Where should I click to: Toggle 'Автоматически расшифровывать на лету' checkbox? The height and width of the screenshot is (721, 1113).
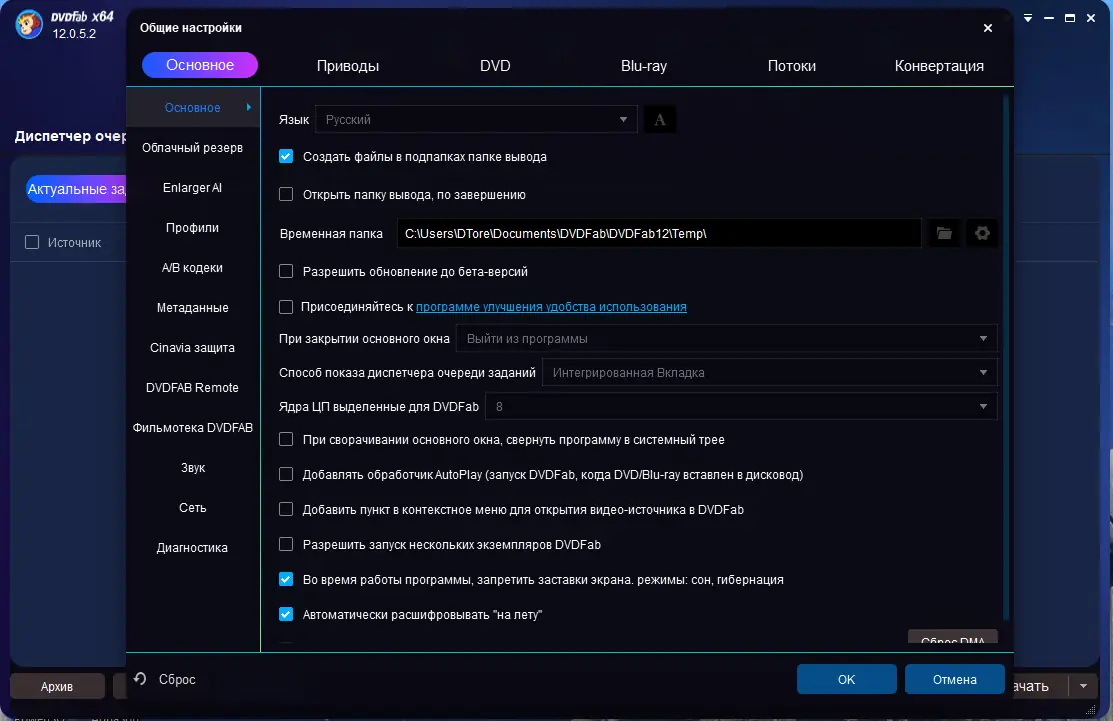(x=286, y=614)
